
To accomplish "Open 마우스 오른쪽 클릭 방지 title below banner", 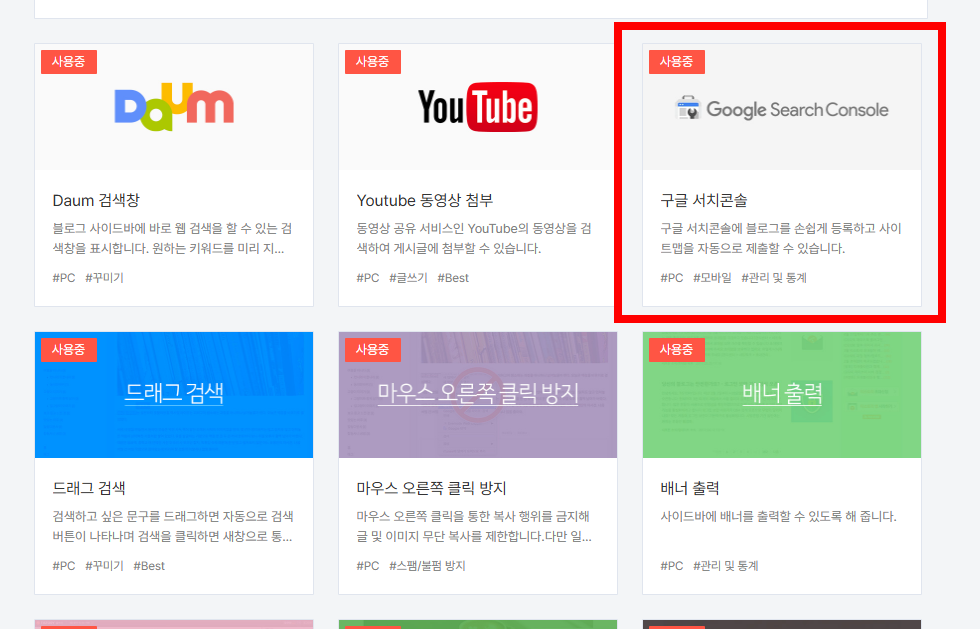I will click(431, 488).
